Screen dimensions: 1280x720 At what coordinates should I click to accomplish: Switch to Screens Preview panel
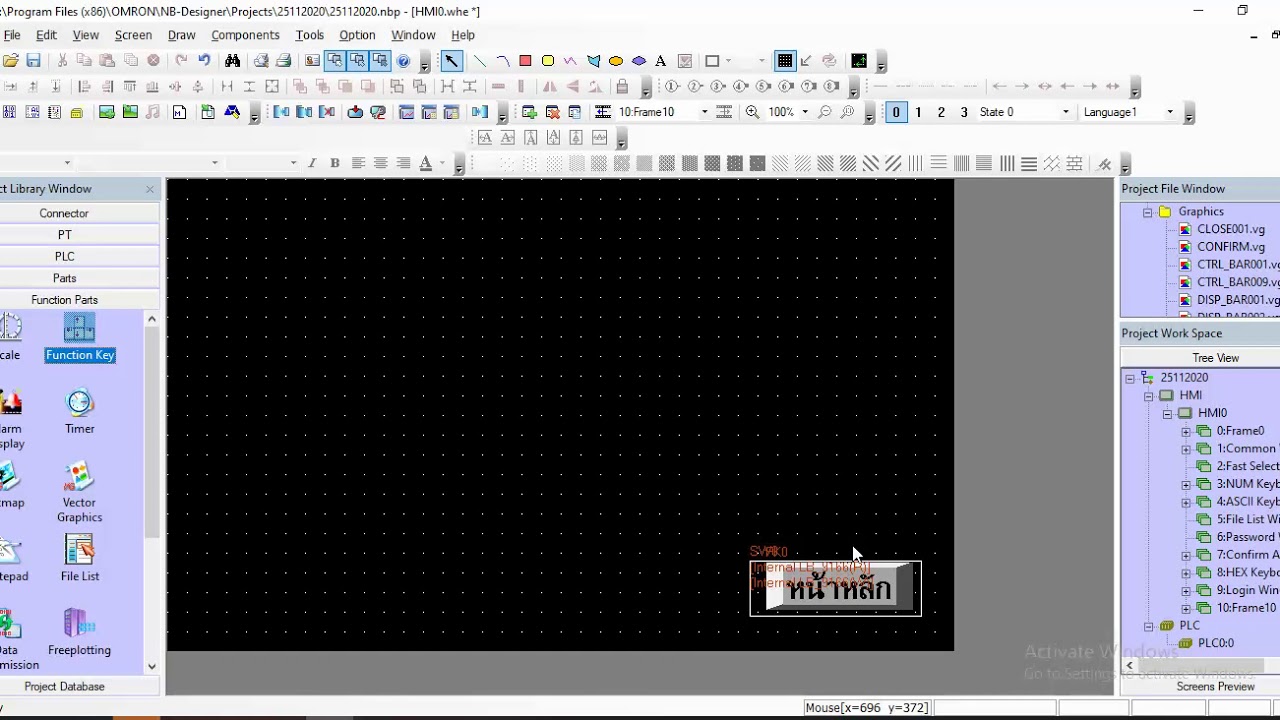pos(1215,687)
